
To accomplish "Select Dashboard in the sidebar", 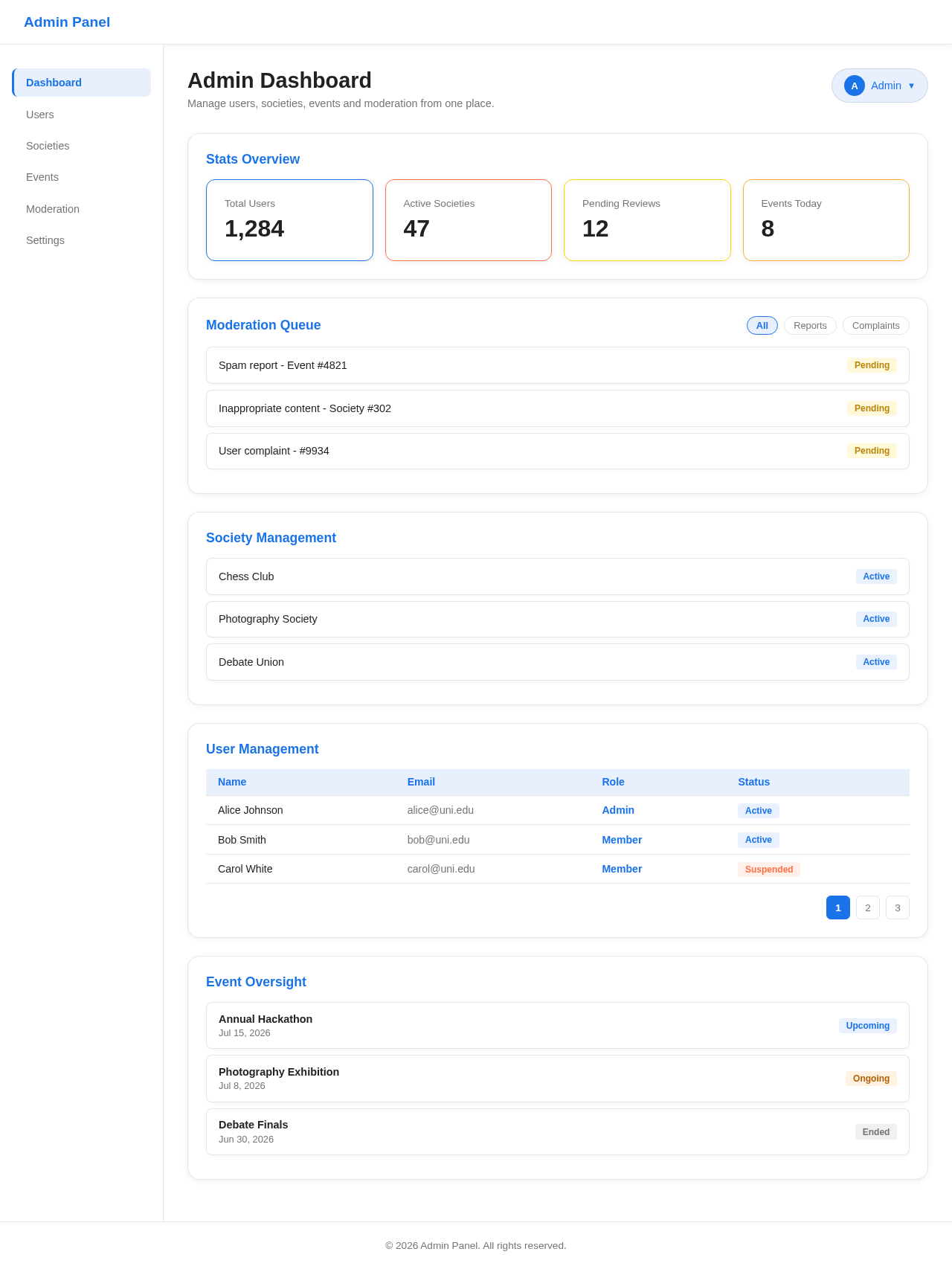I will (82, 83).
